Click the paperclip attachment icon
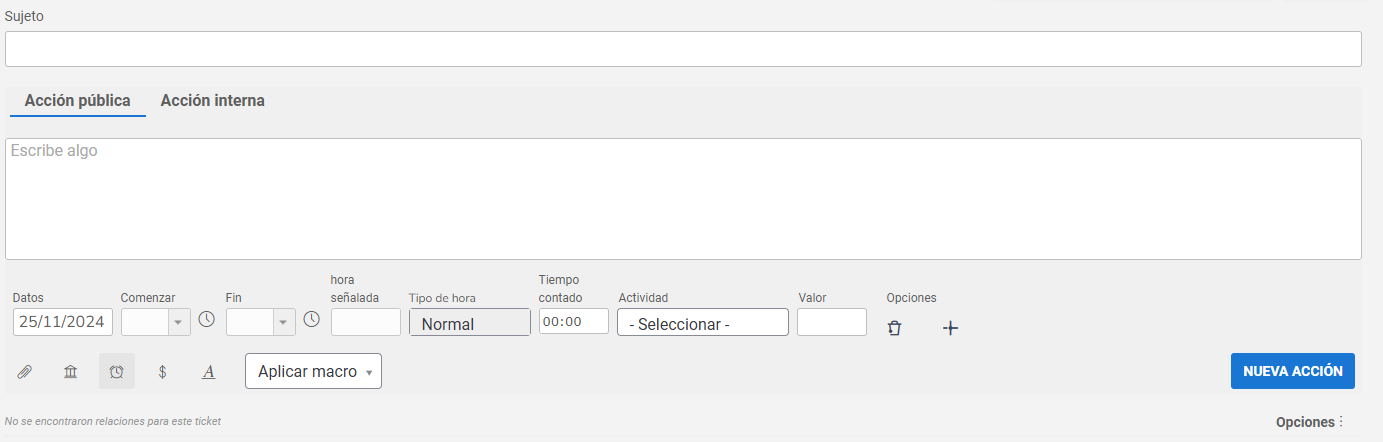The width and height of the screenshot is (1383, 442). tap(25, 372)
